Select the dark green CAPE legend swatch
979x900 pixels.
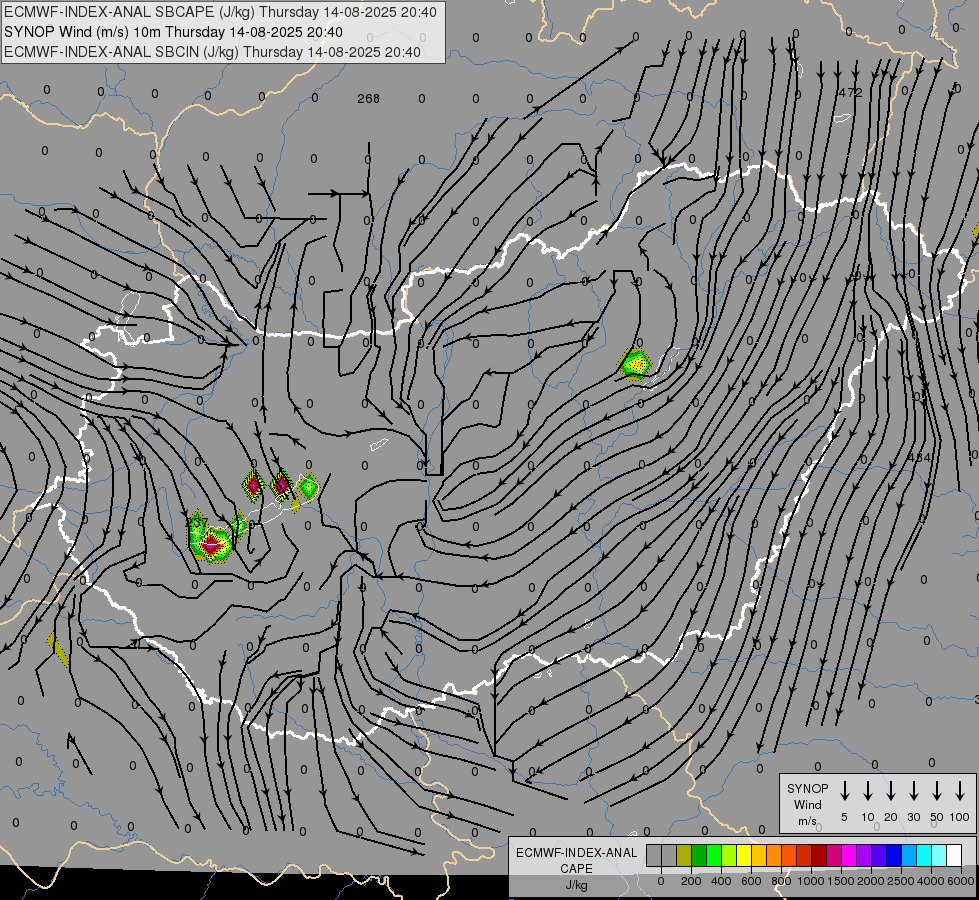[x=699, y=856]
